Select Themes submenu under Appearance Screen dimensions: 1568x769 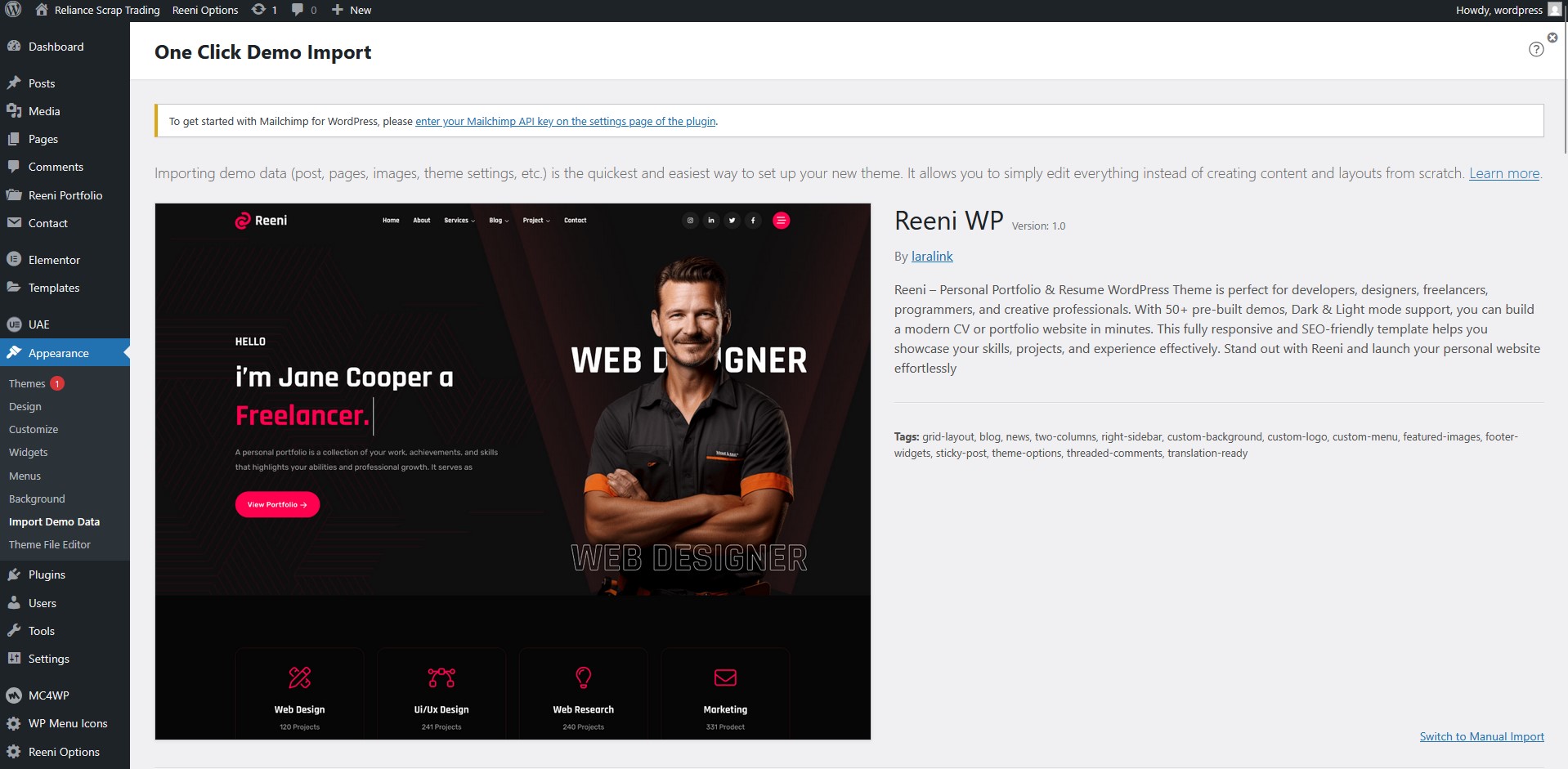pyautogui.click(x=27, y=383)
